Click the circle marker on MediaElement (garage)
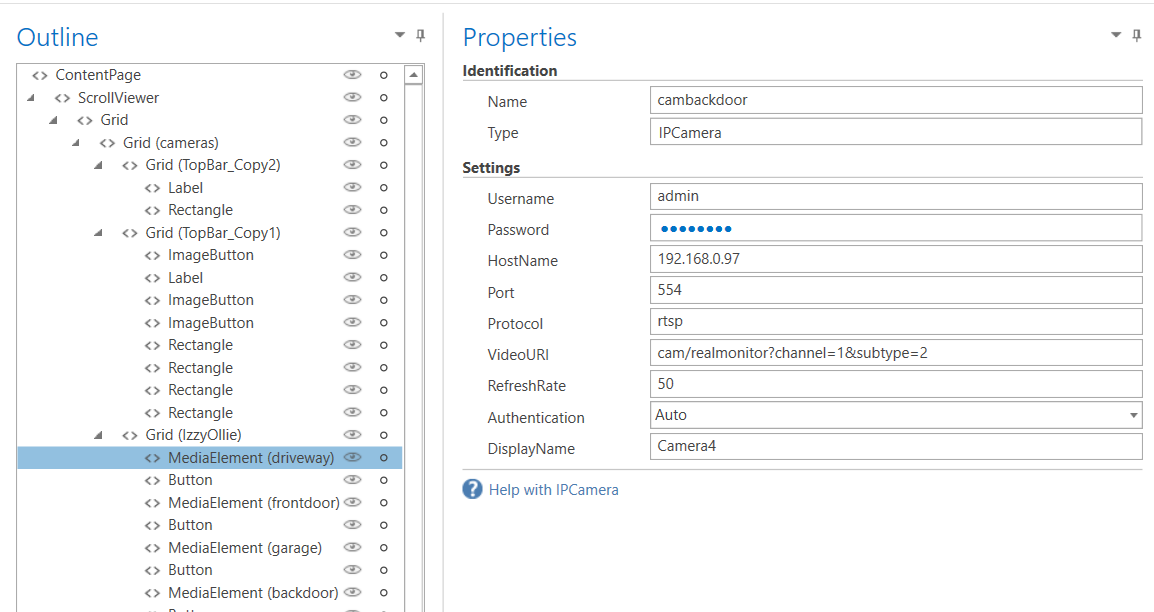The width and height of the screenshot is (1154, 612). [383, 548]
